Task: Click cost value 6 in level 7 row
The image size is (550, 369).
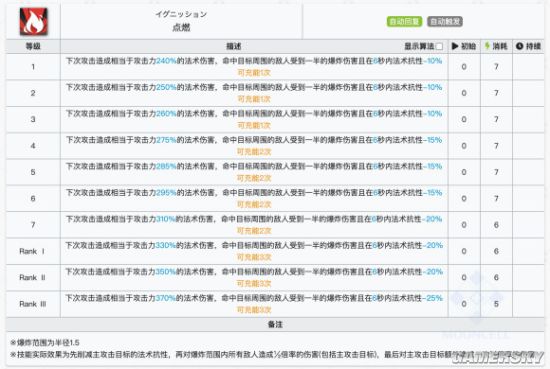Action: coord(496,224)
